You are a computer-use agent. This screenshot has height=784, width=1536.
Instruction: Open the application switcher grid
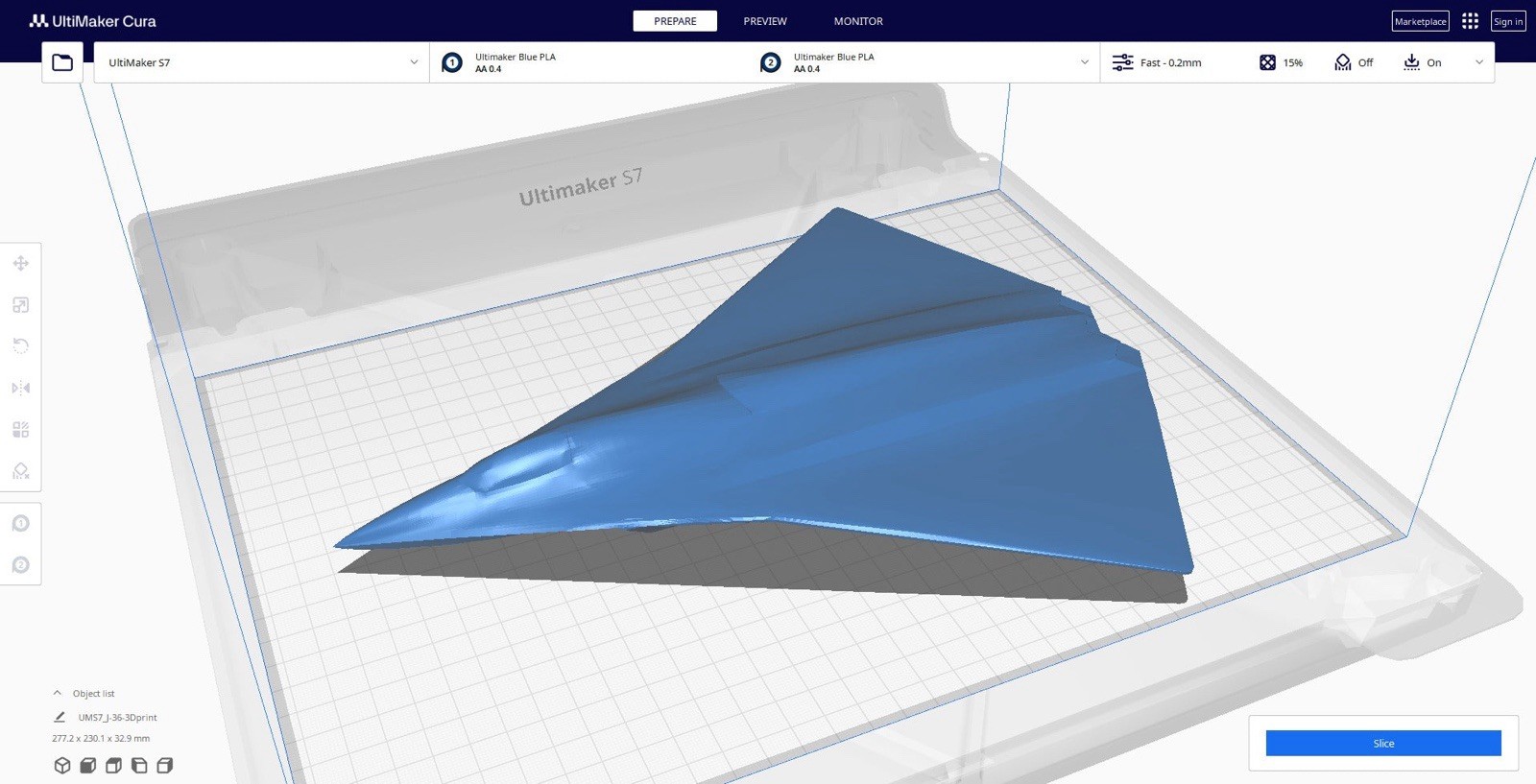pyautogui.click(x=1470, y=21)
